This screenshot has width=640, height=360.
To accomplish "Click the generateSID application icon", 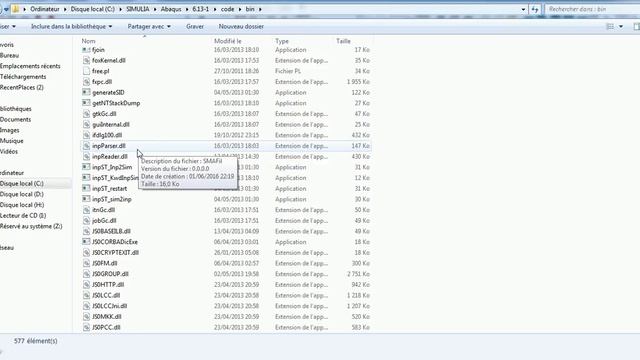I will 86,92.
